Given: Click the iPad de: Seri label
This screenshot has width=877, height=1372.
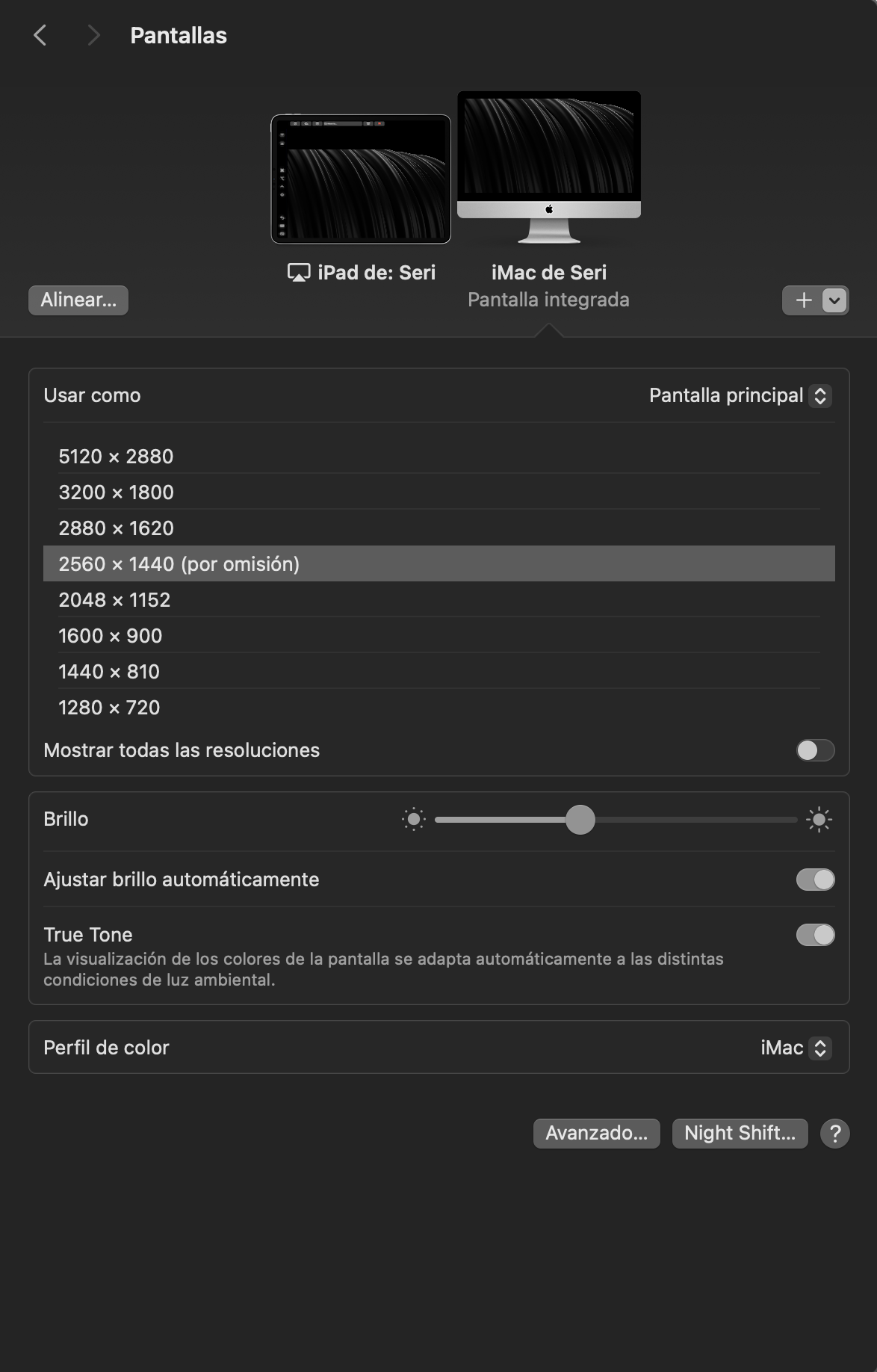Looking at the screenshot, I should 376,273.
